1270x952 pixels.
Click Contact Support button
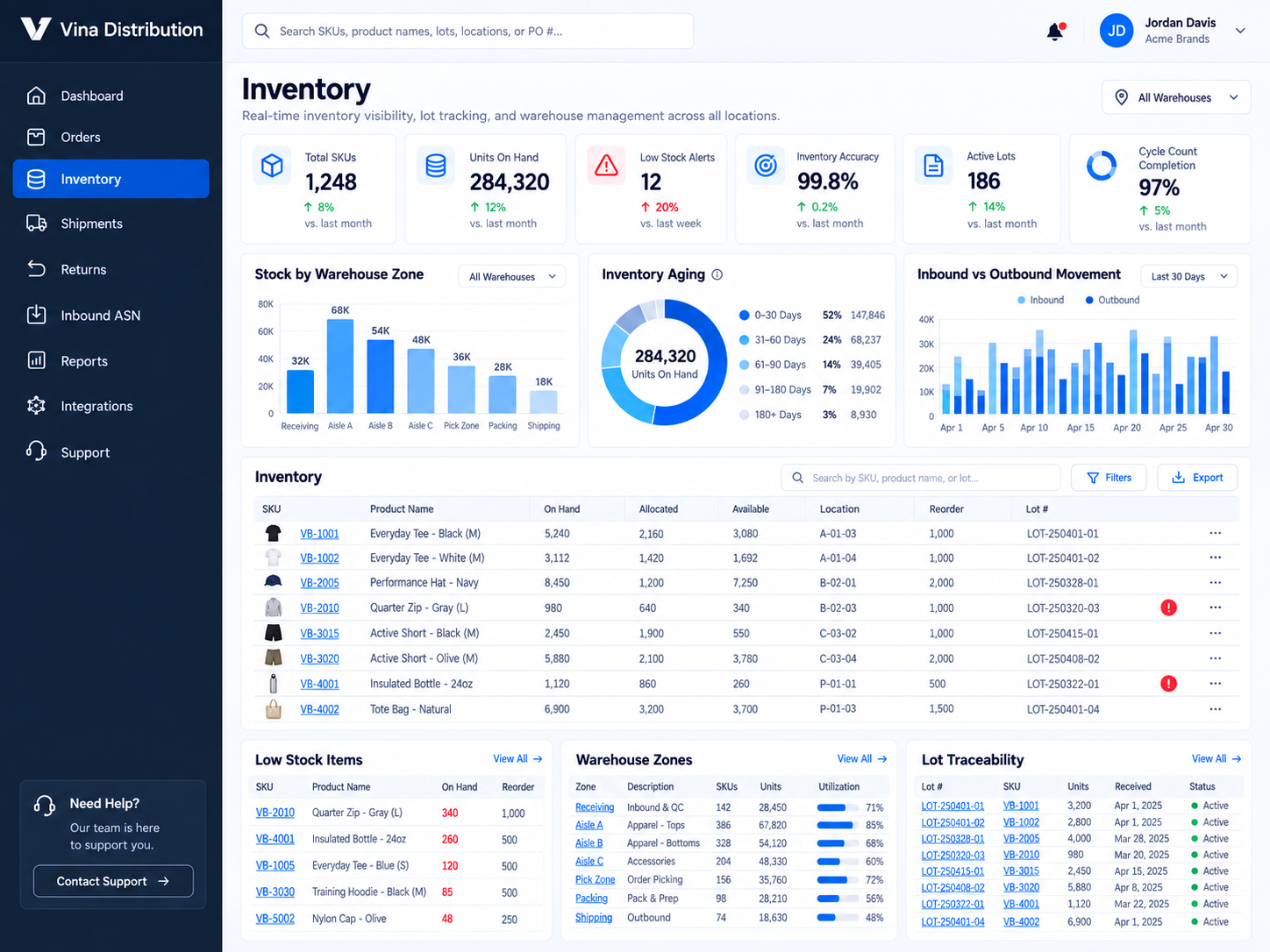point(113,881)
